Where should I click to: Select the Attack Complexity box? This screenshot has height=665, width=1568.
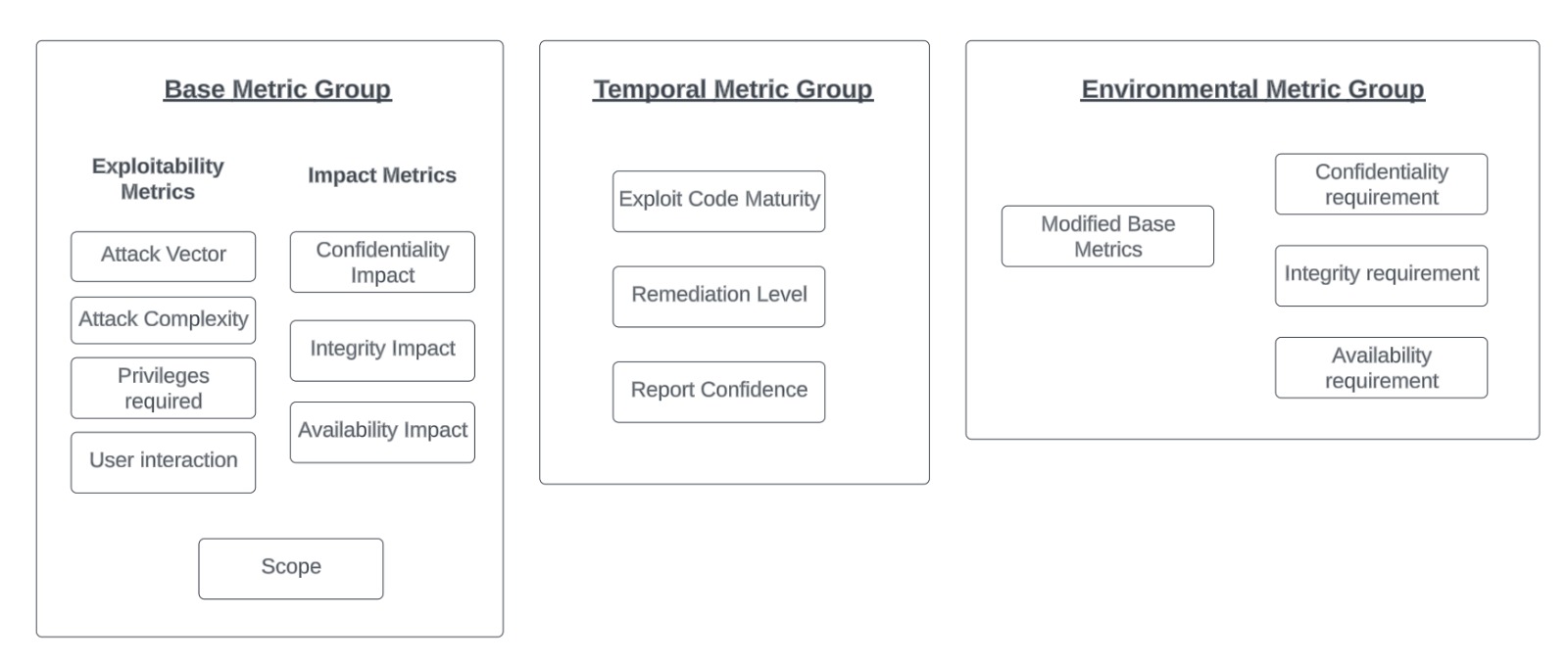(163, 320)
